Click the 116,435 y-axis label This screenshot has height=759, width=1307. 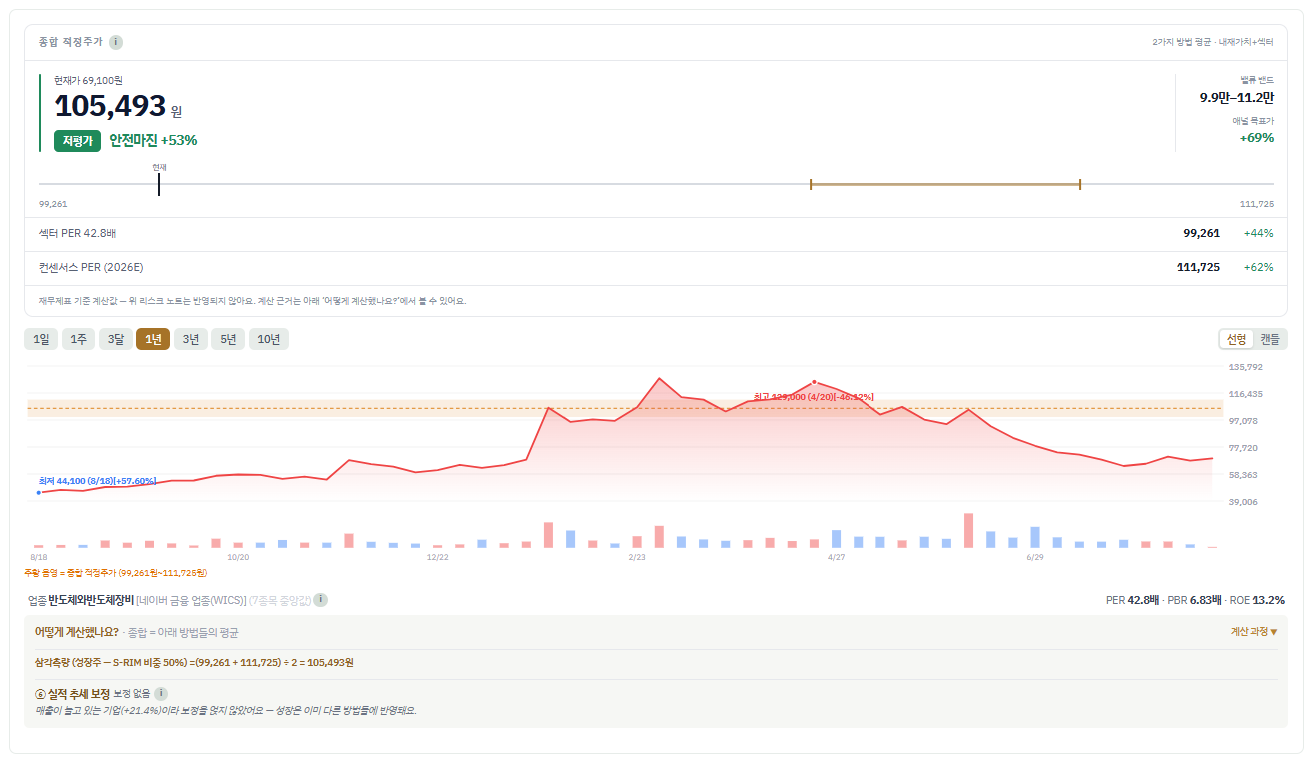click(1246, 394)
